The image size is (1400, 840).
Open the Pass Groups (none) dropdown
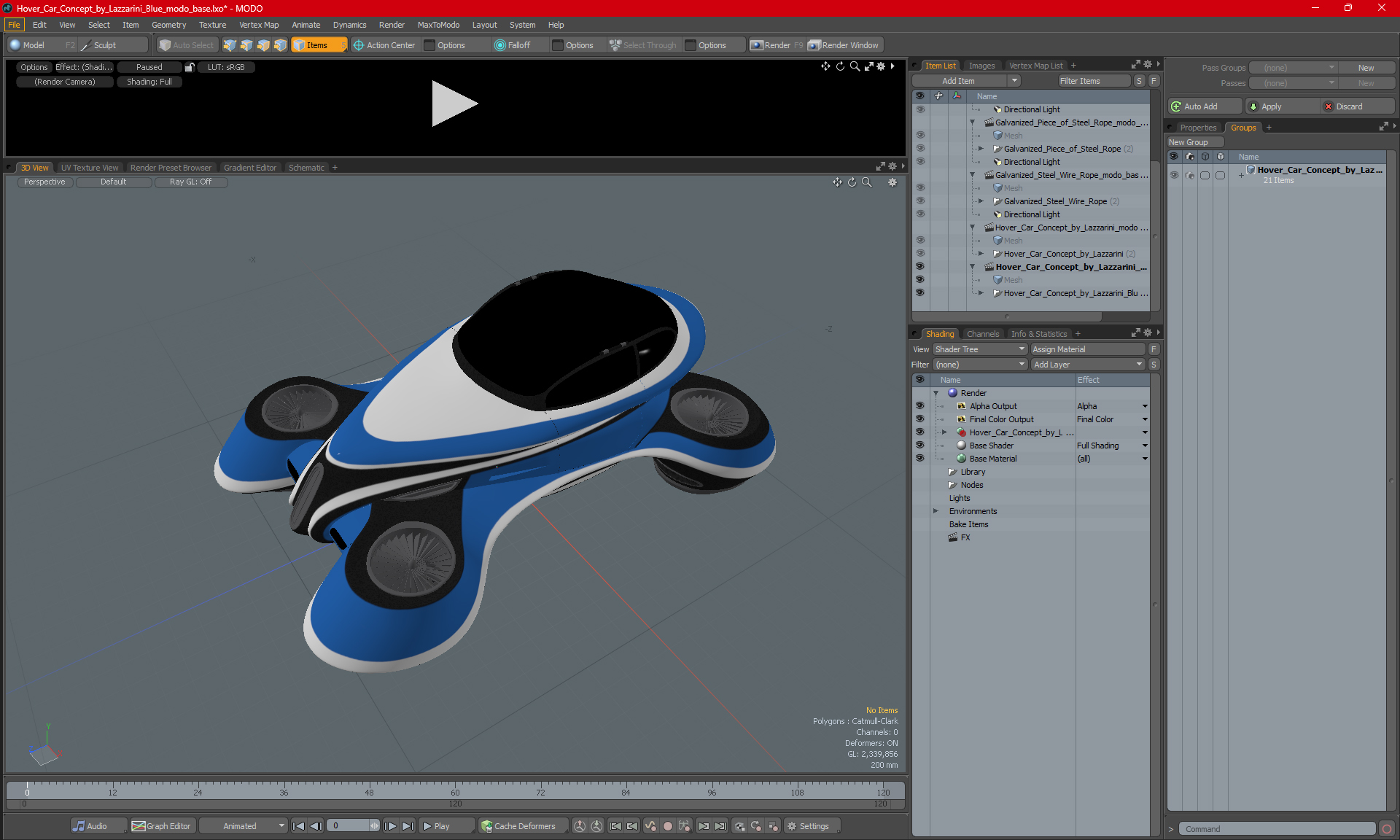click(1293, 68)
